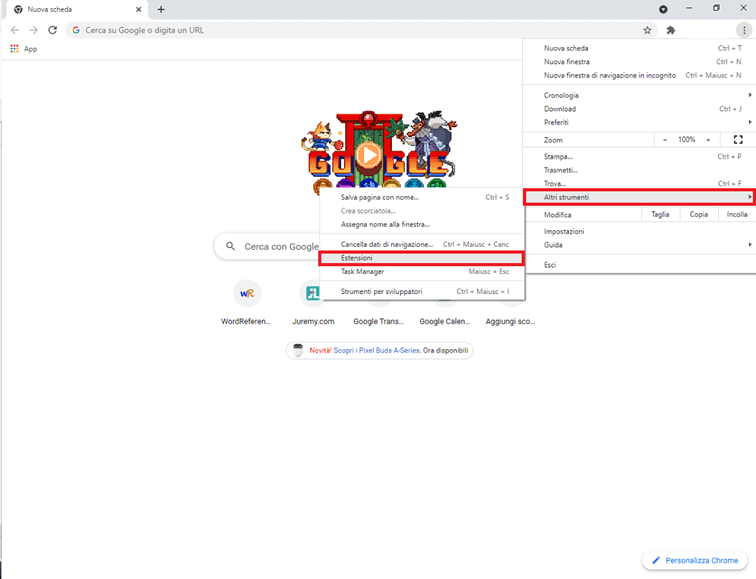The image size is (756, 579).
Task: Click Incolla in the Modifica row
Action: [737, 215]
